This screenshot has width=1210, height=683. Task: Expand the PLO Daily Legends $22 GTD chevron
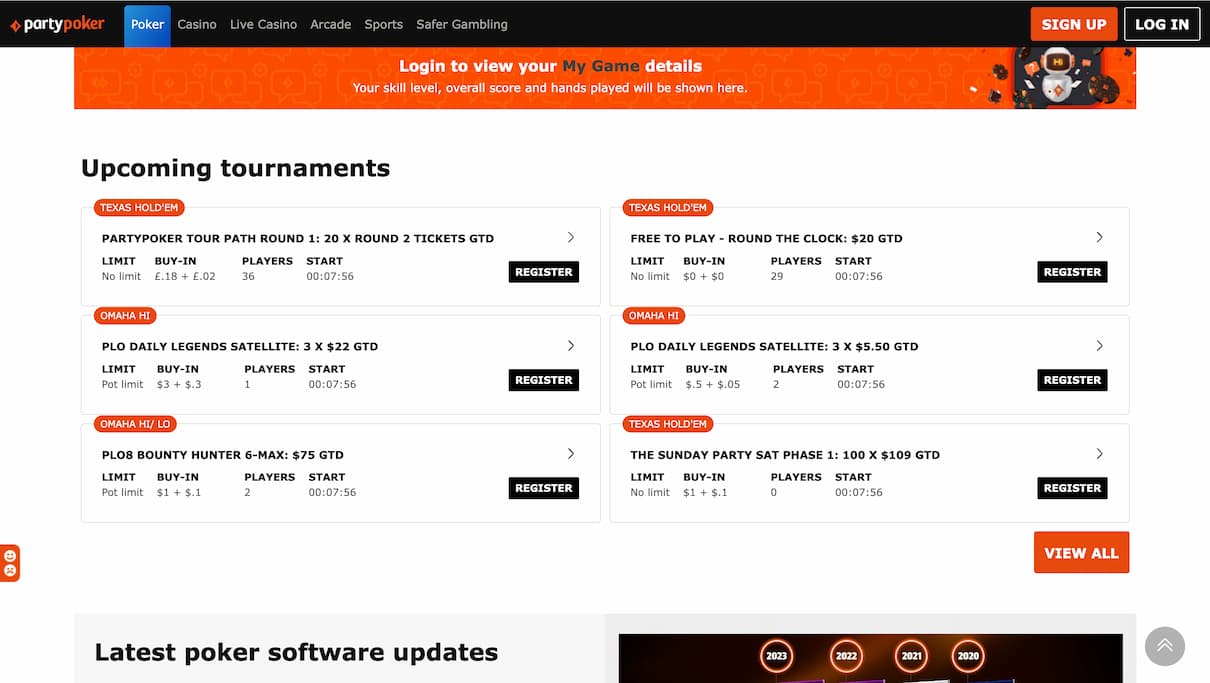coord(571,346)
